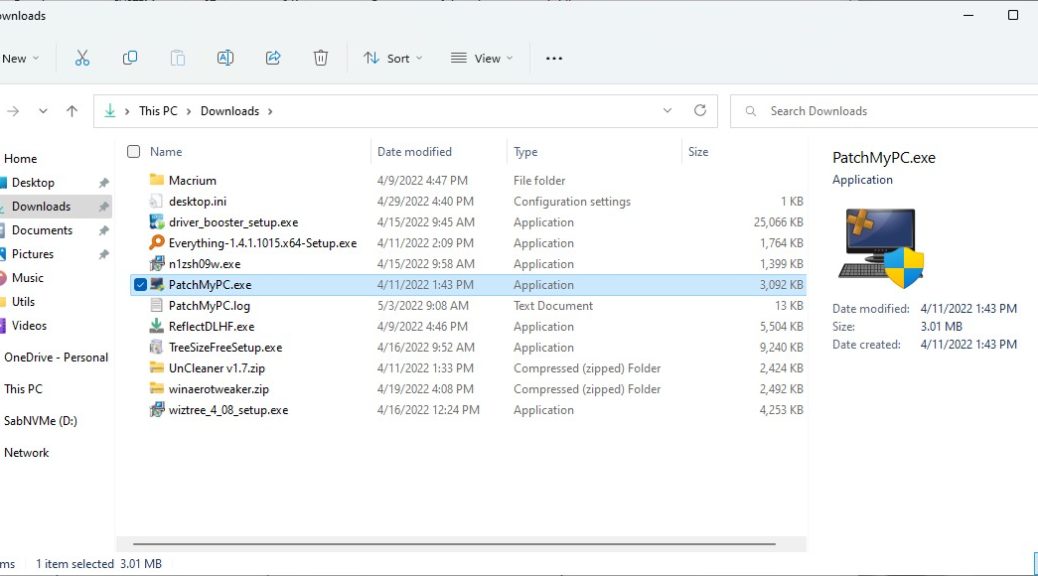Click the desktop.ini file icon
This screenshot has width=1038, height=576.
tap(156, 201)
